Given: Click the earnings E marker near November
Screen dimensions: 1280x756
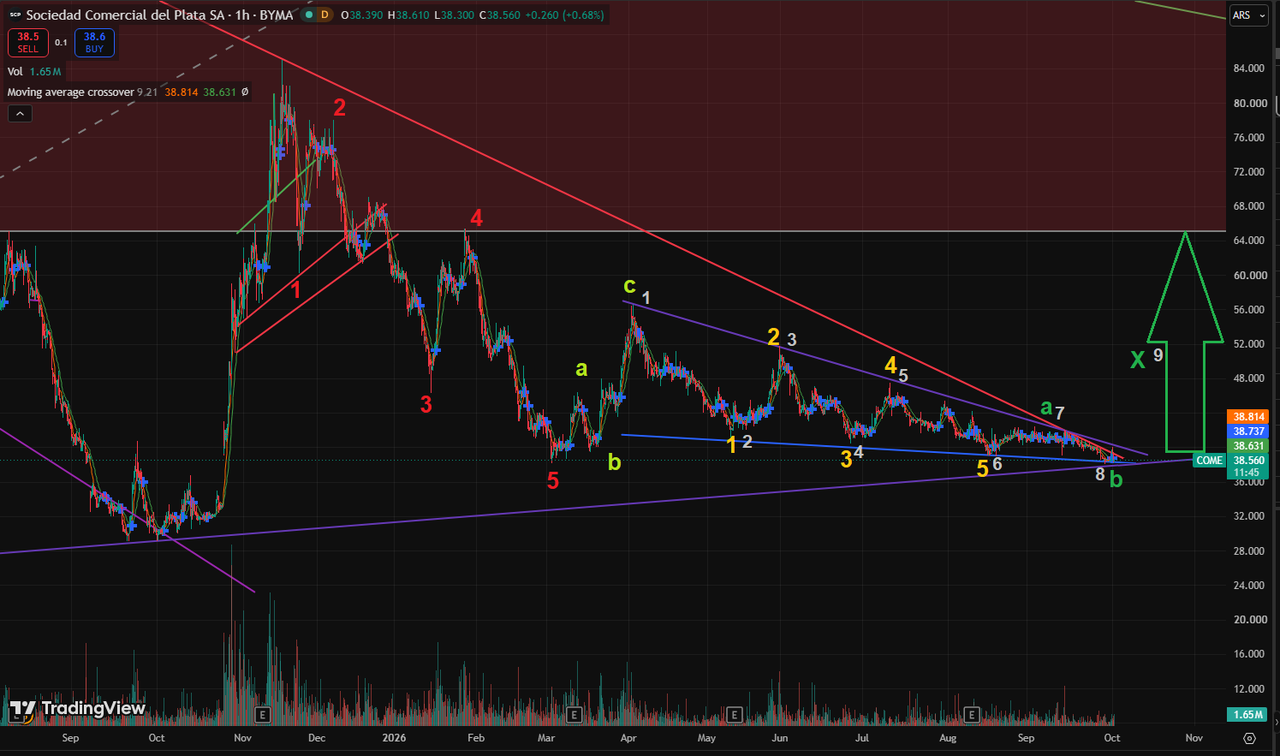Looking at the screenshot, I should (262, 715).
